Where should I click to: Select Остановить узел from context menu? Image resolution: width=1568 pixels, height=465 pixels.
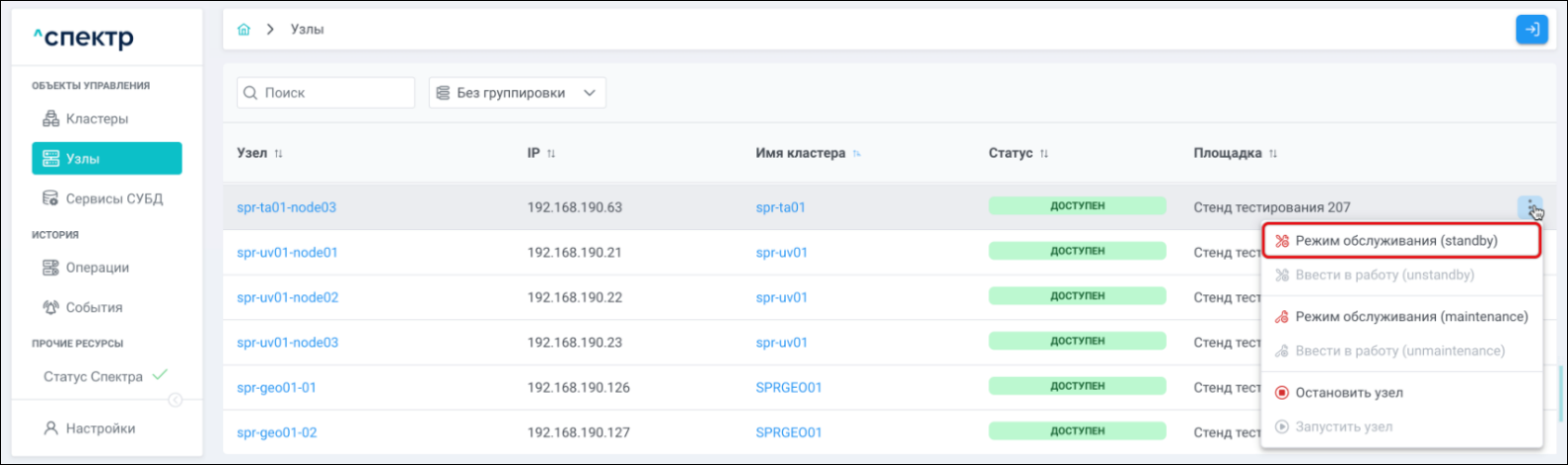(1349, 393)
